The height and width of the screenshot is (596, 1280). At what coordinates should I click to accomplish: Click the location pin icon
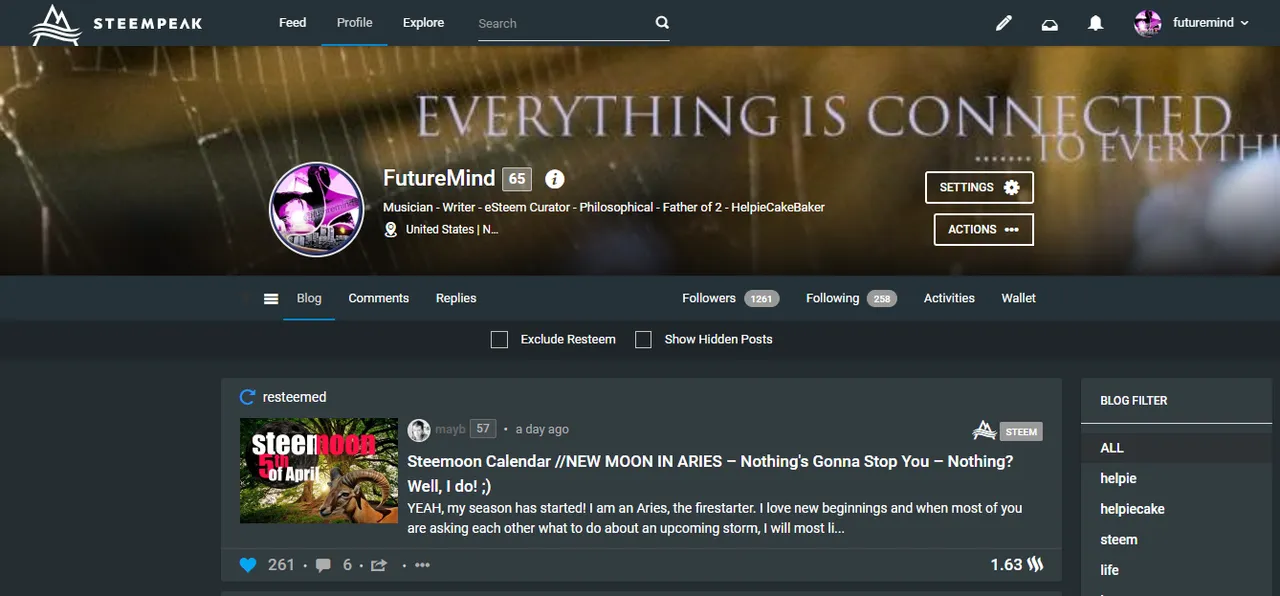(391, 230)
